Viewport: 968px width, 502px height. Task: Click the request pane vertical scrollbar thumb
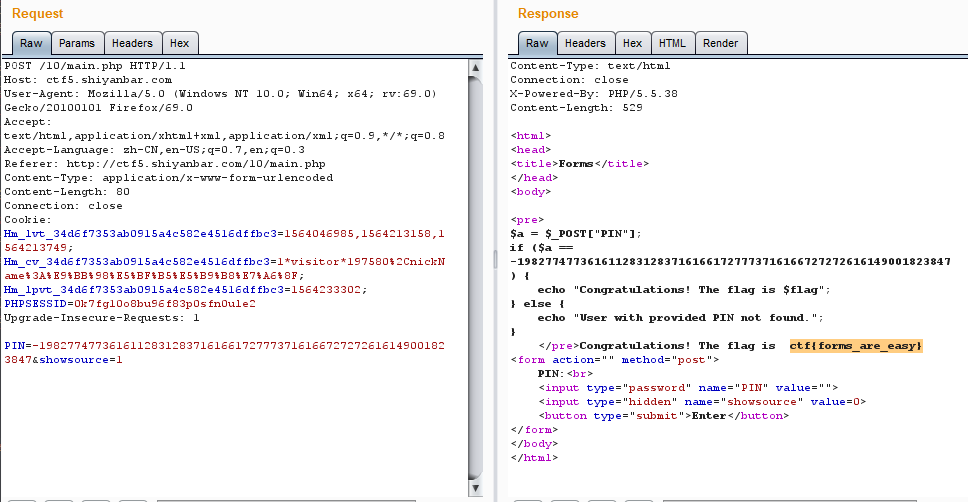click(x=475, y=277)
